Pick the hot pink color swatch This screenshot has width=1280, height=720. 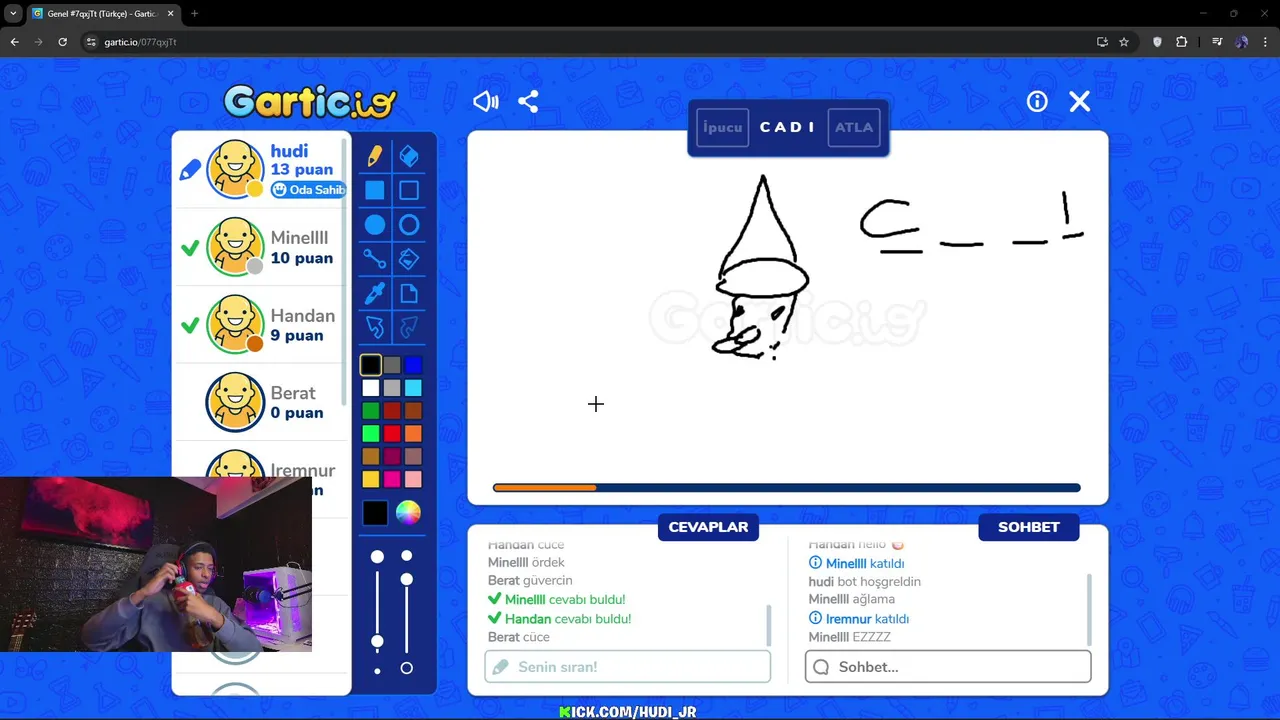point(392,480)
